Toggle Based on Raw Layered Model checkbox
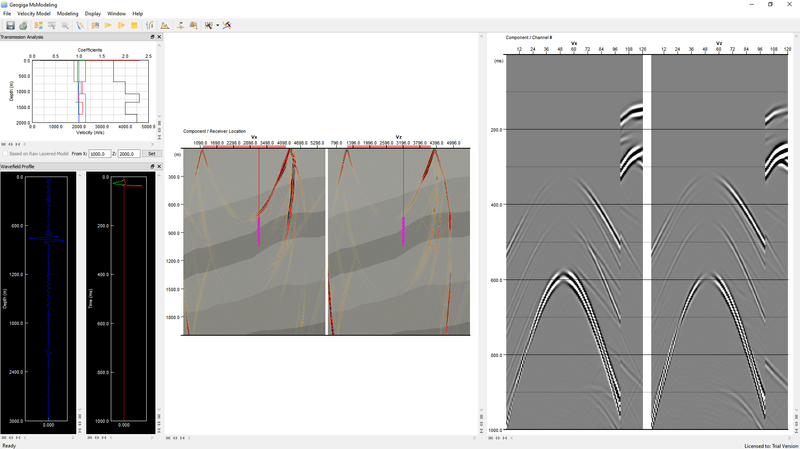The width and height of the screenshot is (800, 449). coord(5,154)
